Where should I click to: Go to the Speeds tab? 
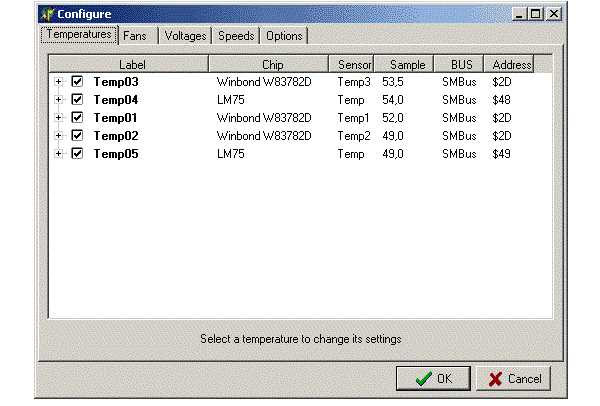pyautogui.click(x=235, y=36)
